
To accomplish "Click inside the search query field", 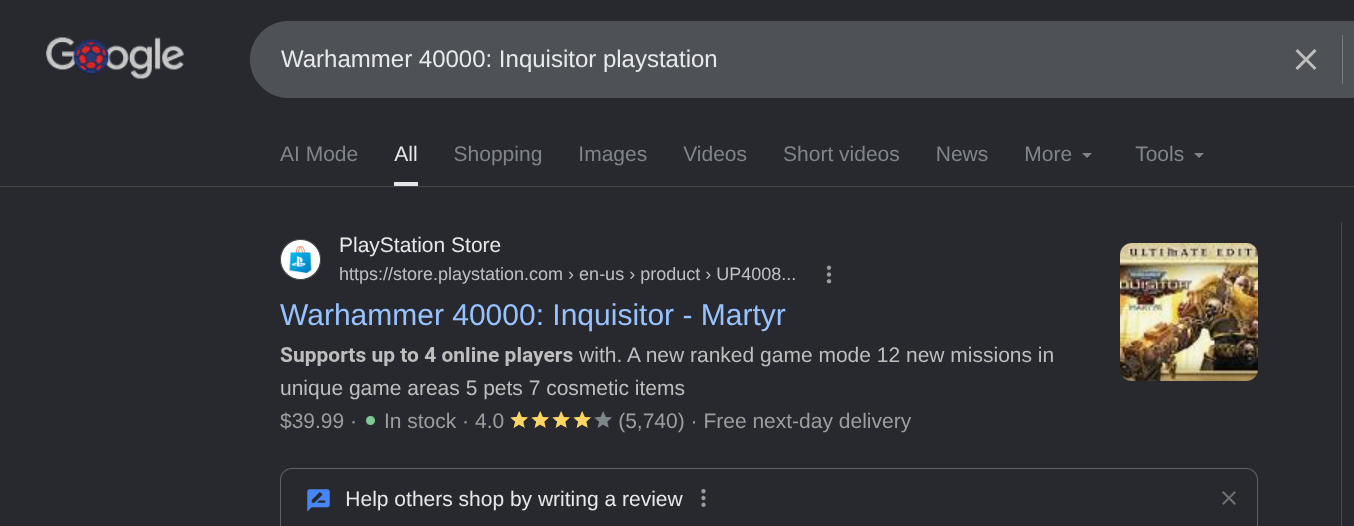I will [760, 59].
